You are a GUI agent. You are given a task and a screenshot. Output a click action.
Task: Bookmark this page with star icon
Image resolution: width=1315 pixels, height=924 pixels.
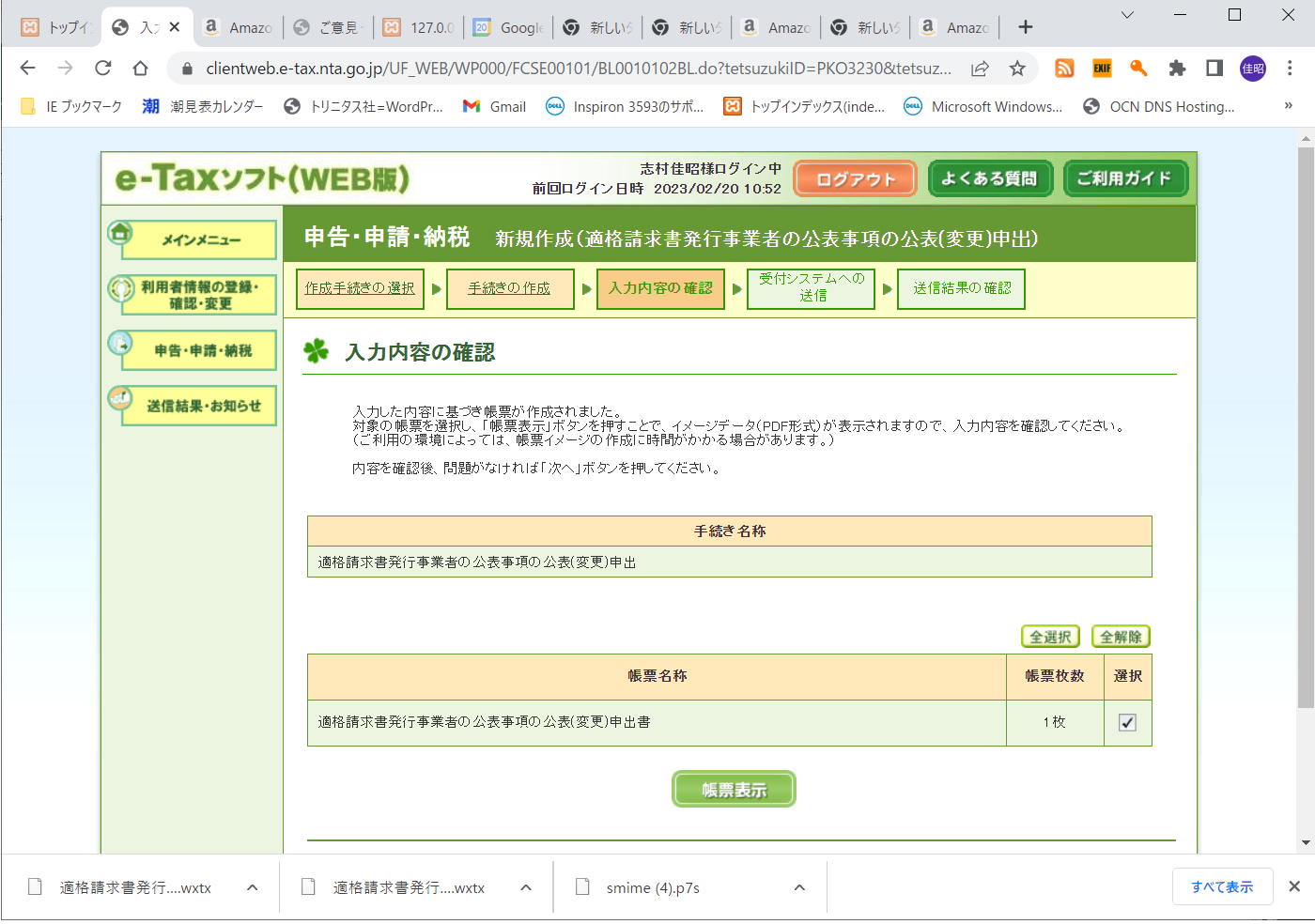pos(1017,68)
